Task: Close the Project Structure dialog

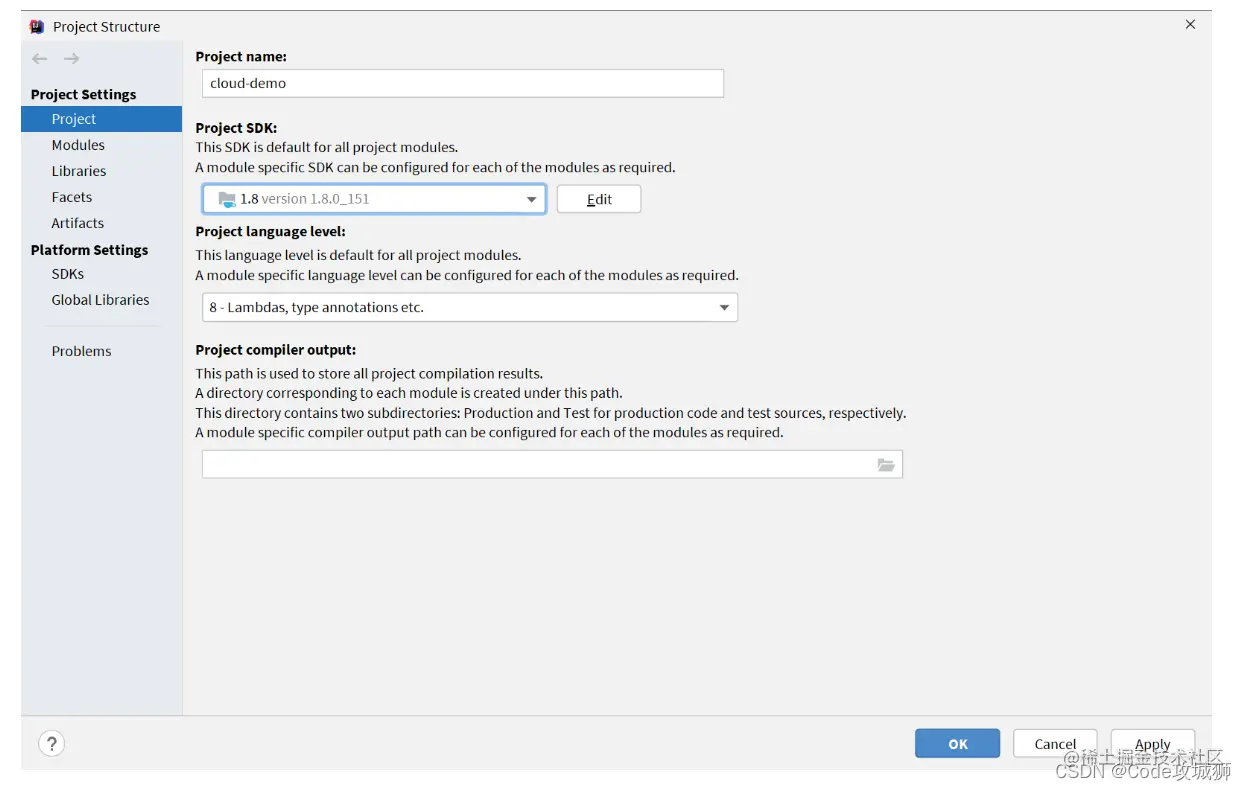Action: pos(1190,25)
